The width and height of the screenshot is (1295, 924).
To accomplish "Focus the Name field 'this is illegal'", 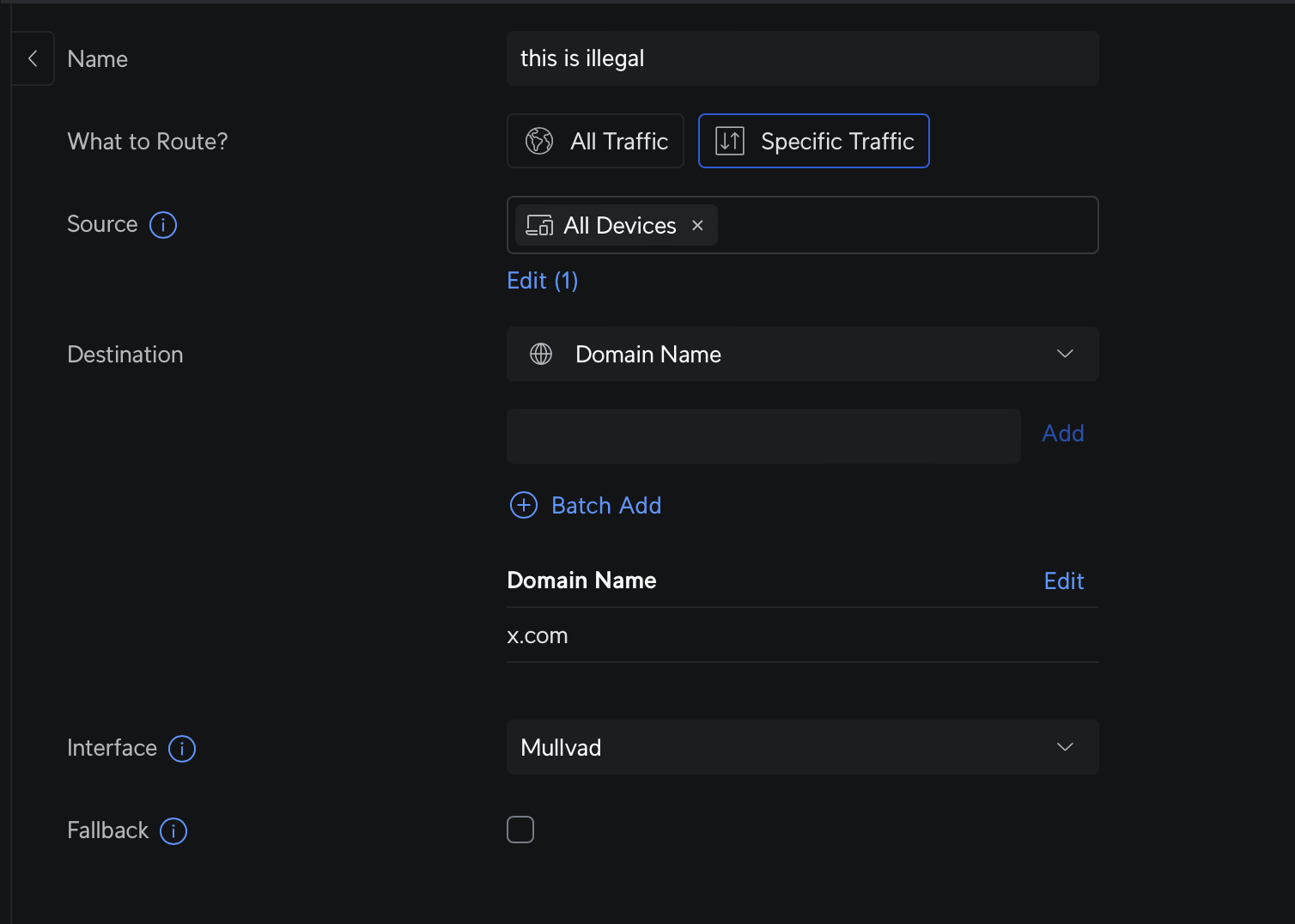I will pos(802,58).
